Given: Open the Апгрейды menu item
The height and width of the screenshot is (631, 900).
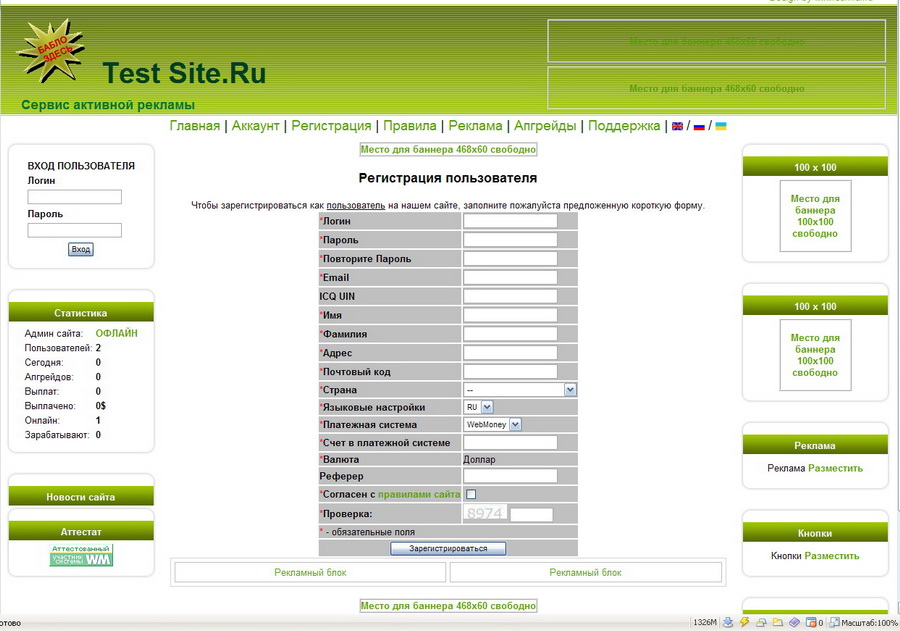Looking at the screenshot, I should [x=545, y=126].
